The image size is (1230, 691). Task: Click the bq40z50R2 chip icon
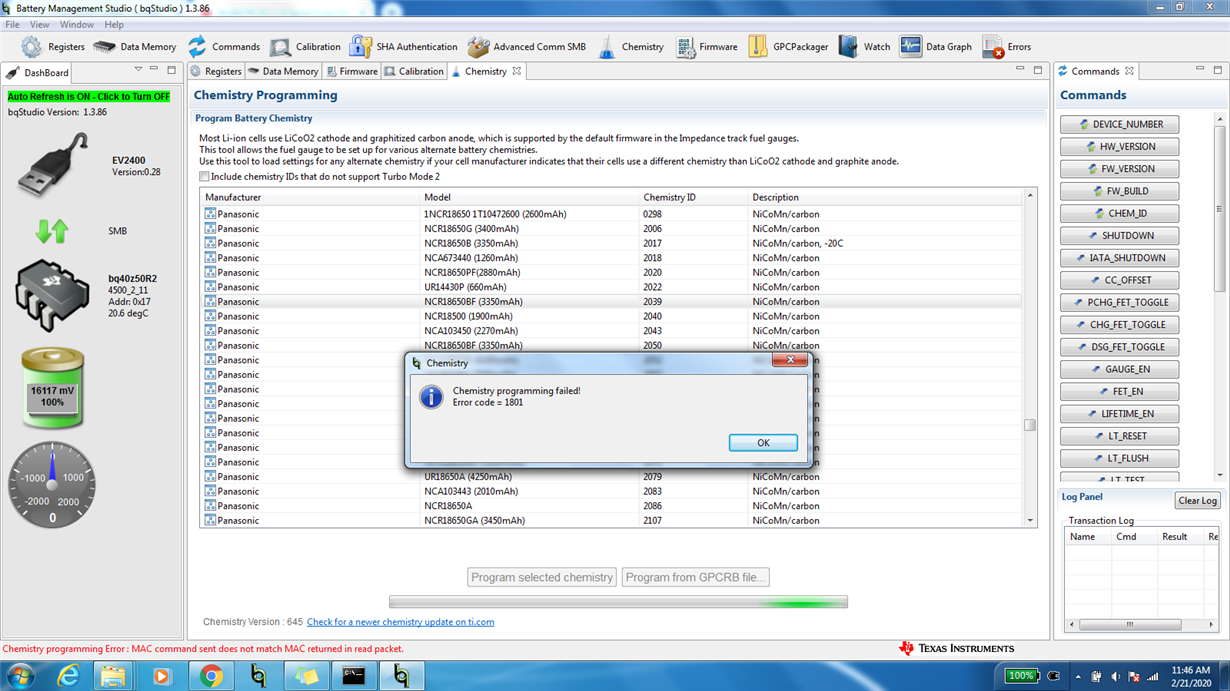coord(52,294)
